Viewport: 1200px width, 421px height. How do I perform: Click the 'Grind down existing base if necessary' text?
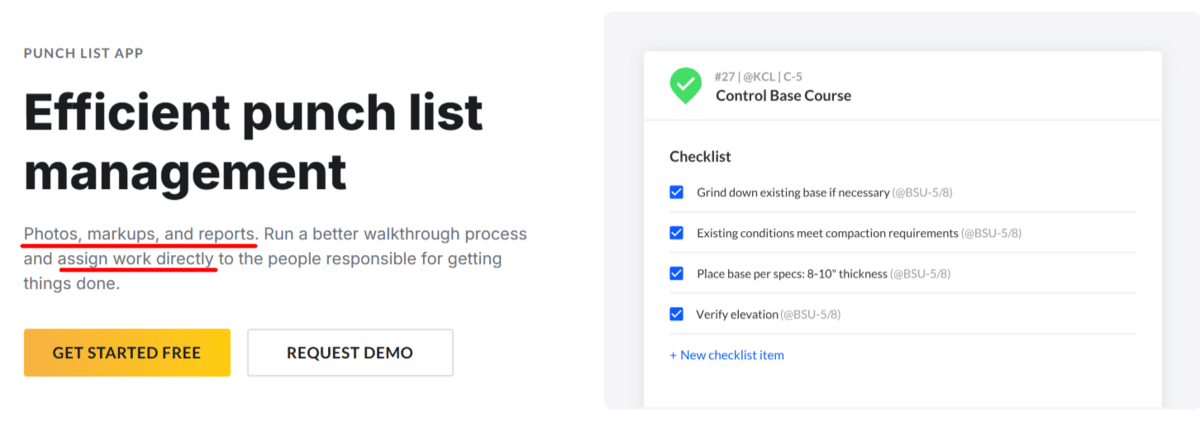tap(793, 193)
